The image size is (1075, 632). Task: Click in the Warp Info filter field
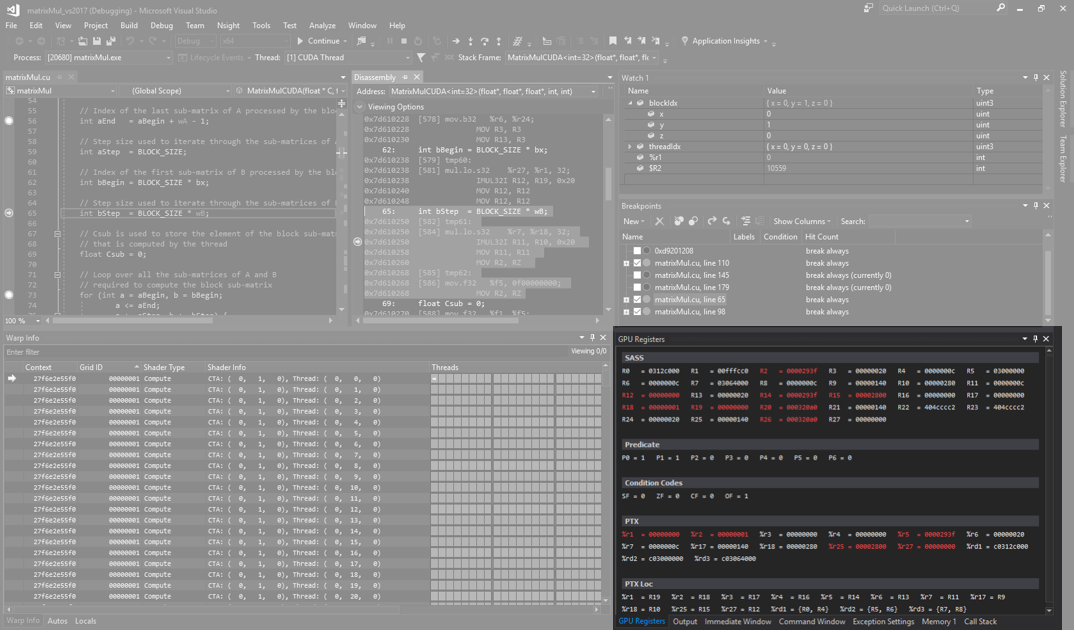pyautogui.click(x=288, y=352)
